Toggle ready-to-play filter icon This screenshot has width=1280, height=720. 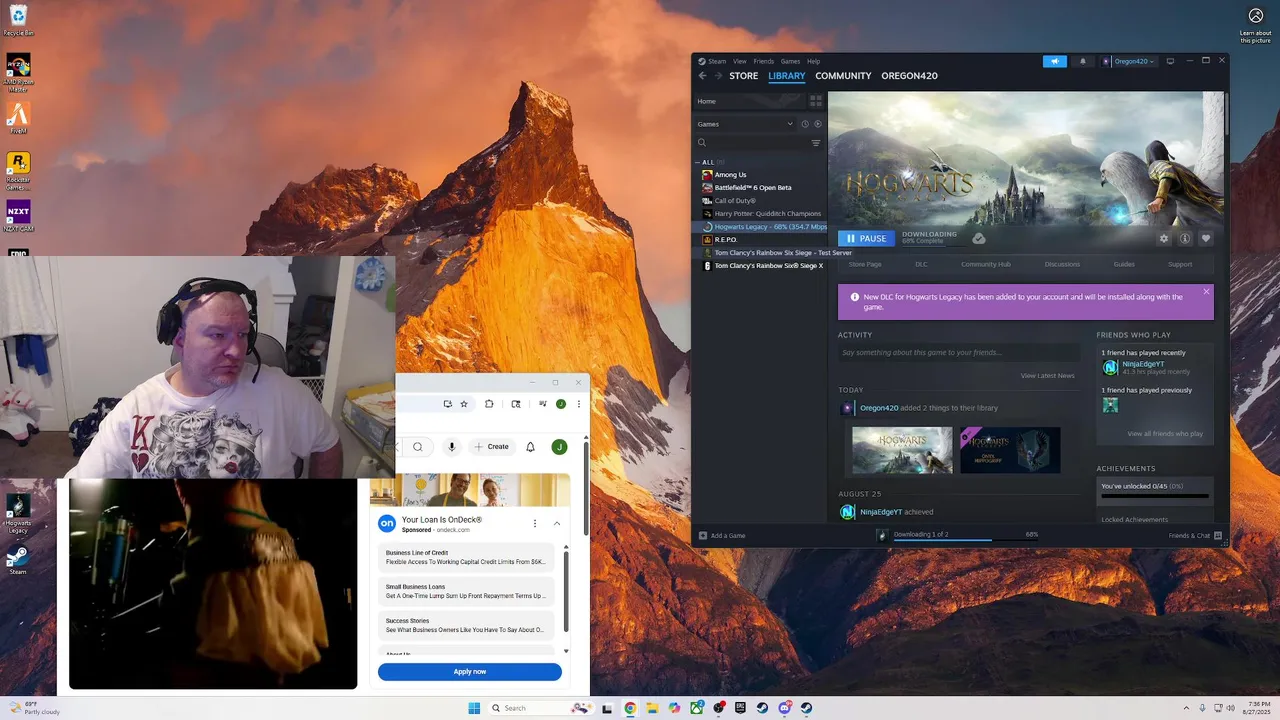pyautogui.click(x=817, y=124)
